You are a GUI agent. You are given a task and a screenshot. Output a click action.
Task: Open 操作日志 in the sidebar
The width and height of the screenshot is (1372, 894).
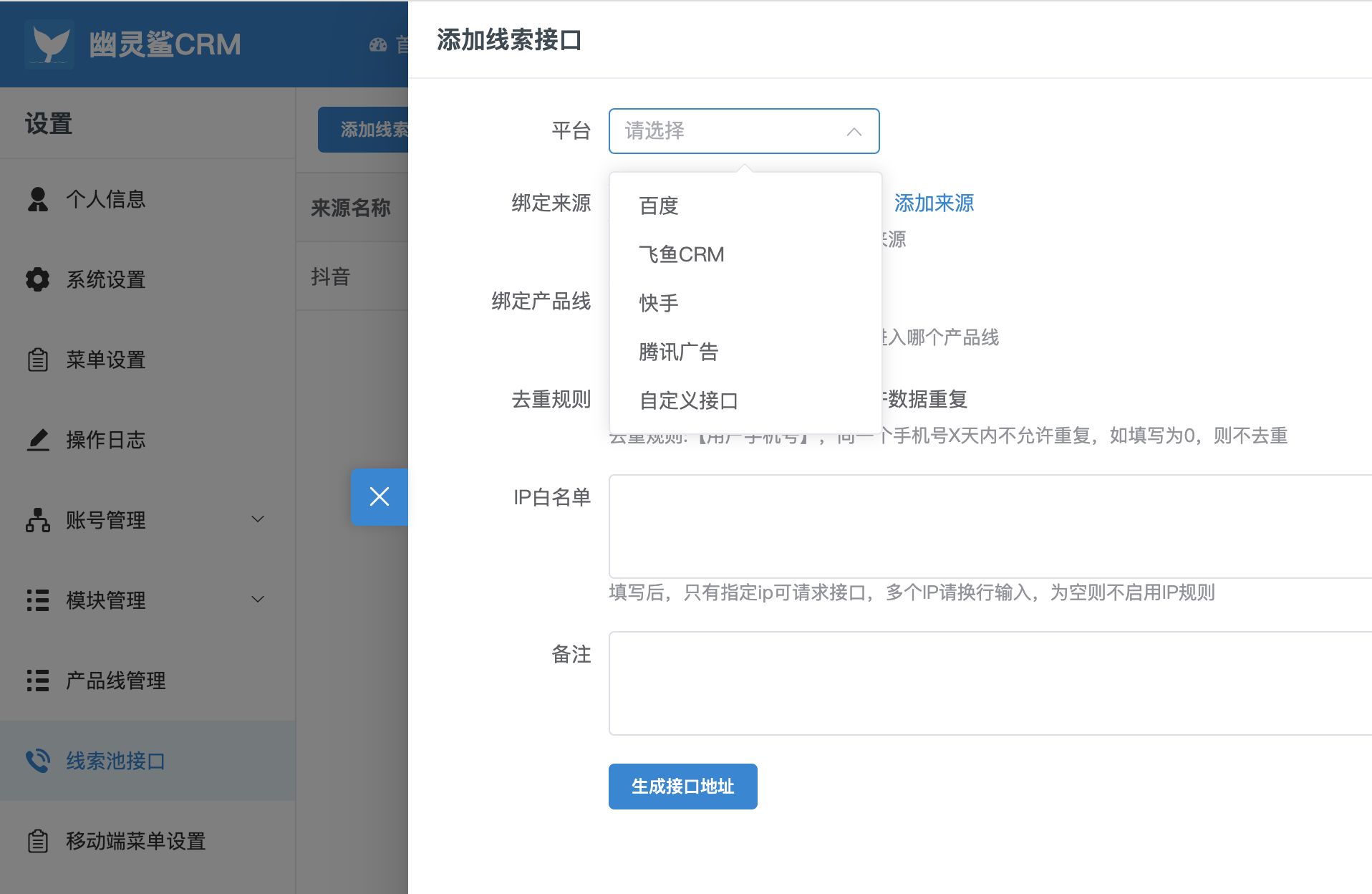click(148, 440)
